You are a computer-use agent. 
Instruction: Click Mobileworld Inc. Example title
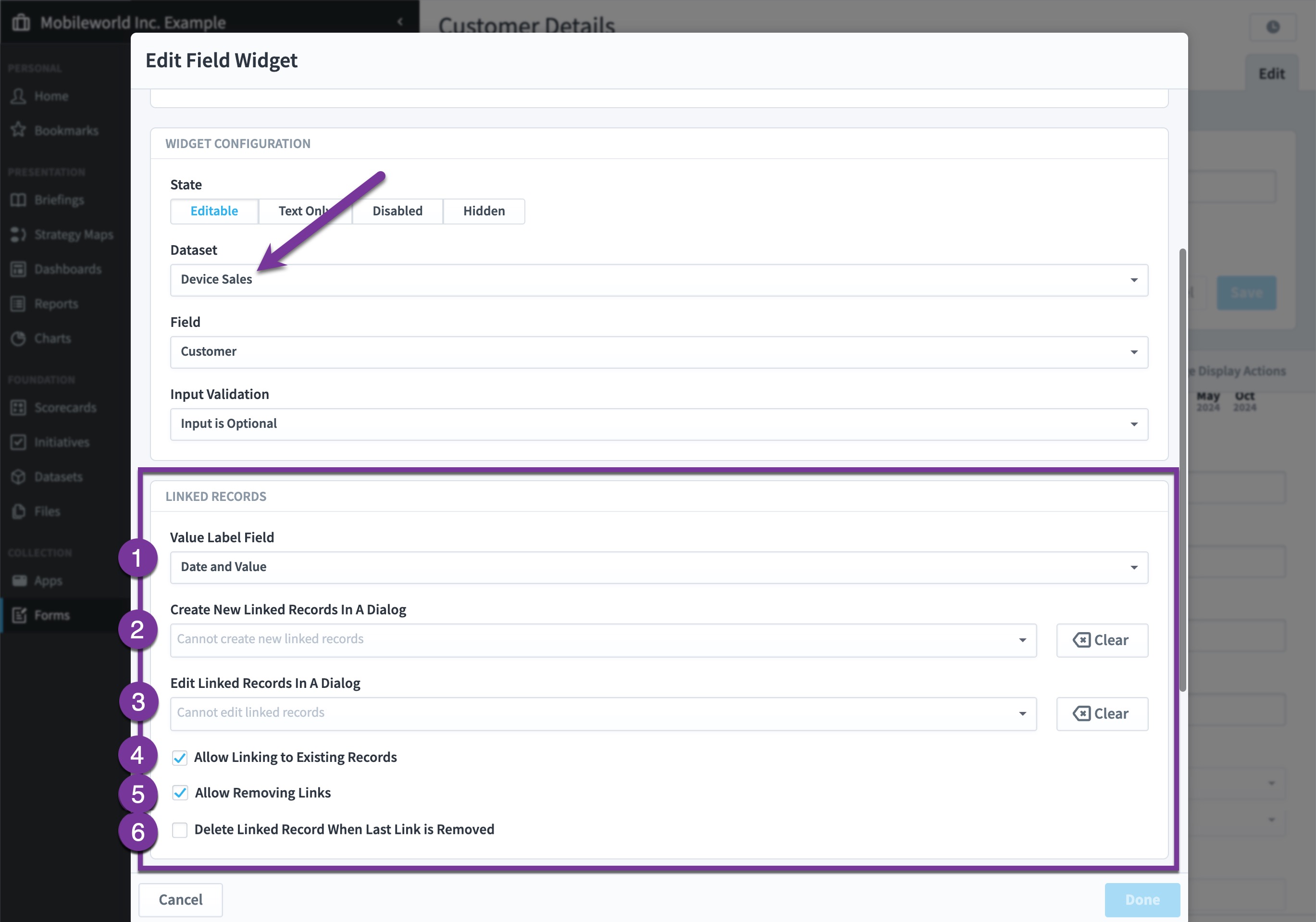pos(133,23)
